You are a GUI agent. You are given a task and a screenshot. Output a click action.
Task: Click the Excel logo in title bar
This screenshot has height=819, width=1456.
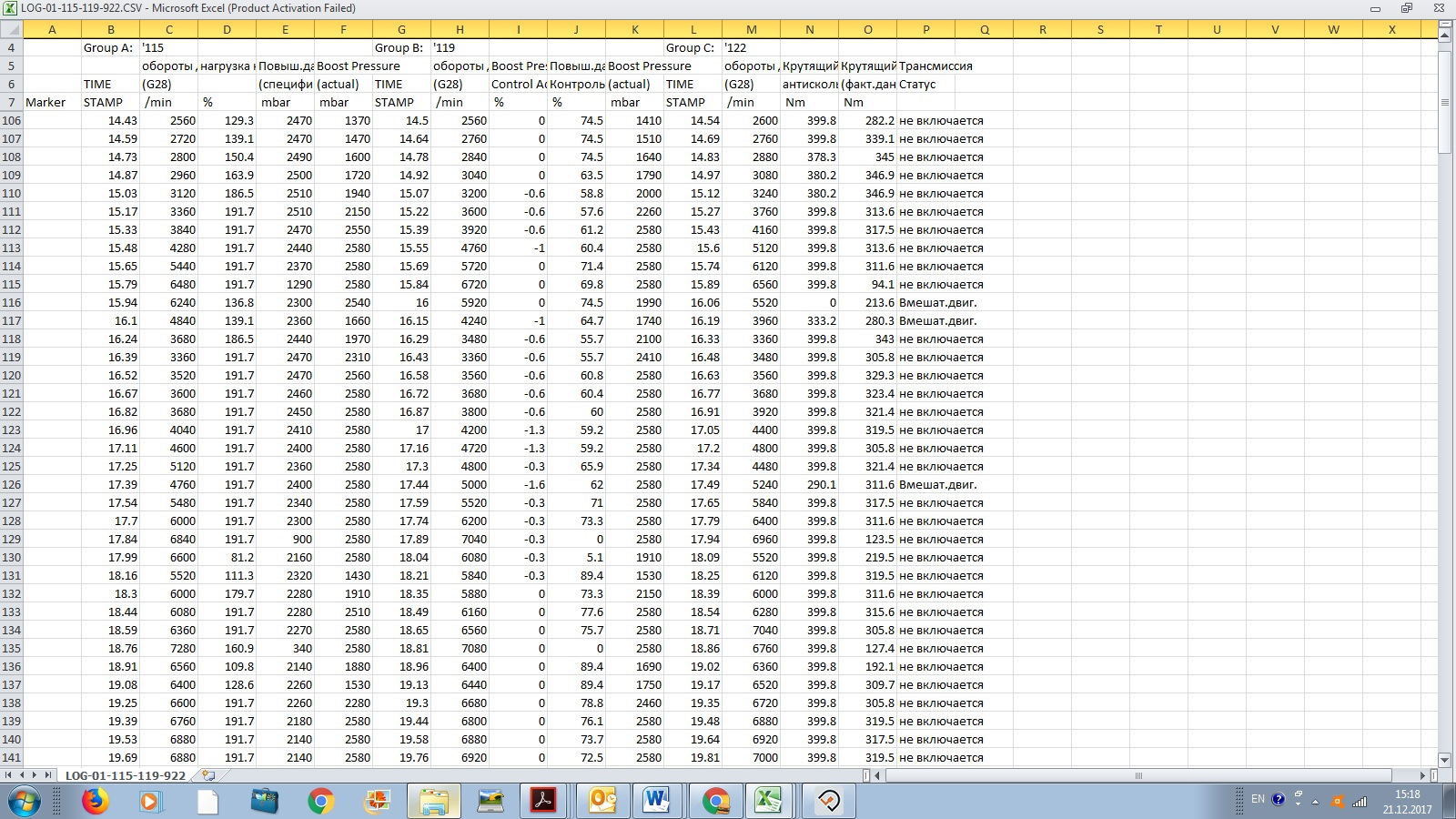click(11, 8)
